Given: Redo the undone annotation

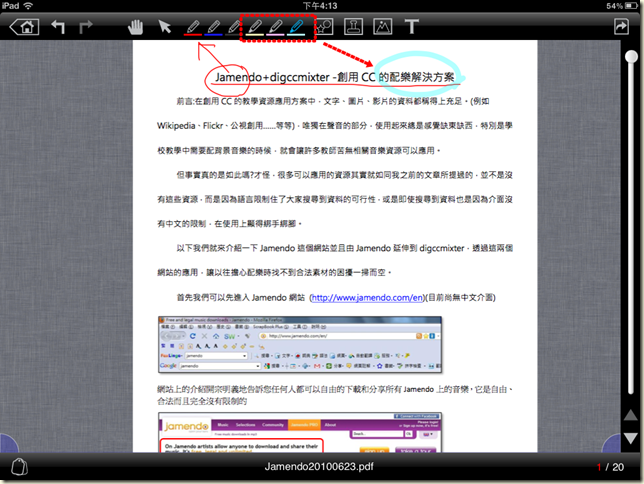Looking at the screenshot, I should click(x=85, y=27).
